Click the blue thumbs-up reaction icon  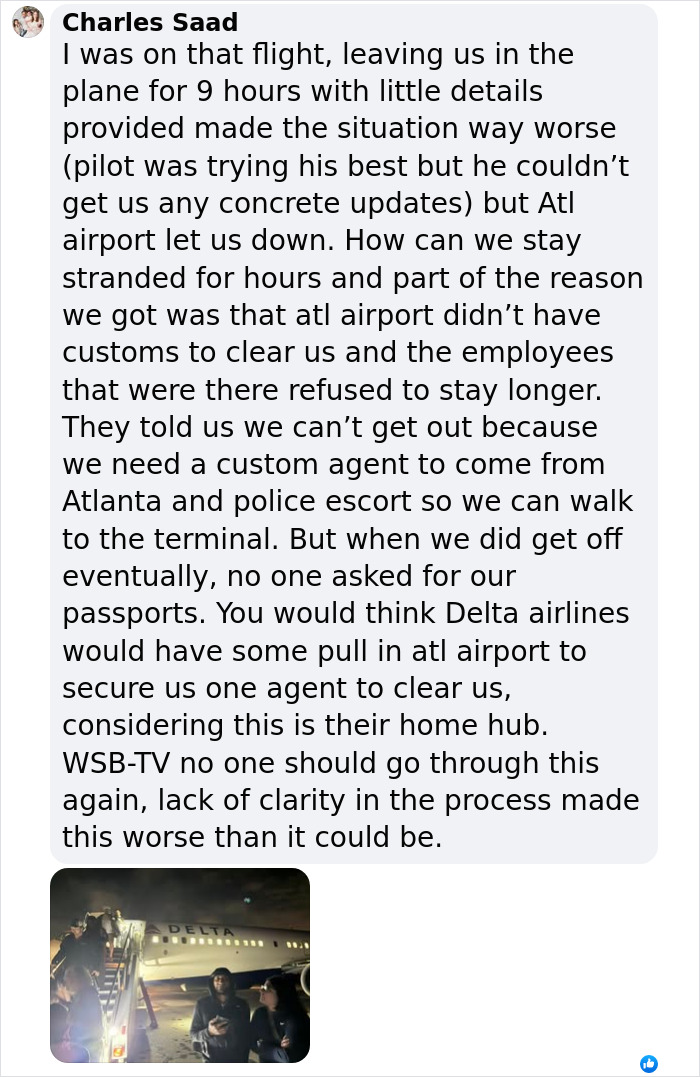pos(649,1063)
